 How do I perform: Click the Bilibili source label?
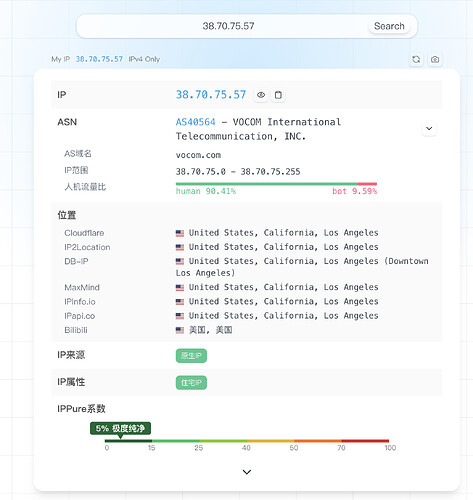click(76, 330)
